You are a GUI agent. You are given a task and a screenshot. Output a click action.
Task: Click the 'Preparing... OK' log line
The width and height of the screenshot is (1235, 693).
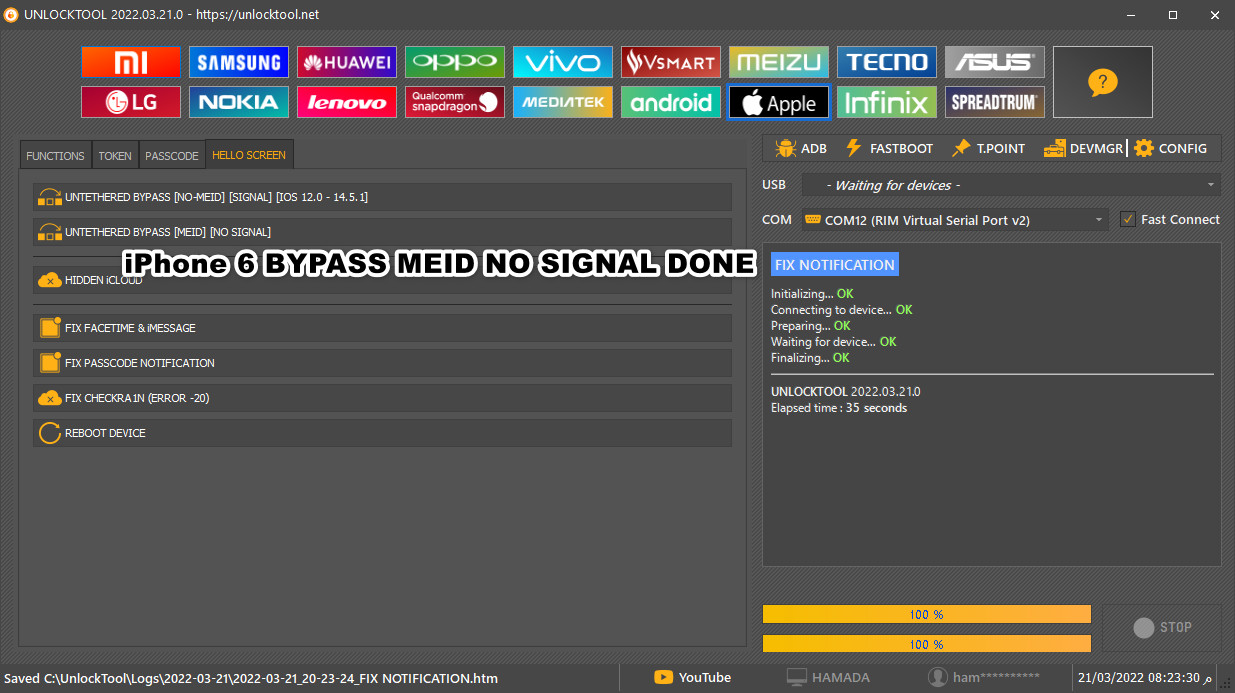(x=810, y=326)
